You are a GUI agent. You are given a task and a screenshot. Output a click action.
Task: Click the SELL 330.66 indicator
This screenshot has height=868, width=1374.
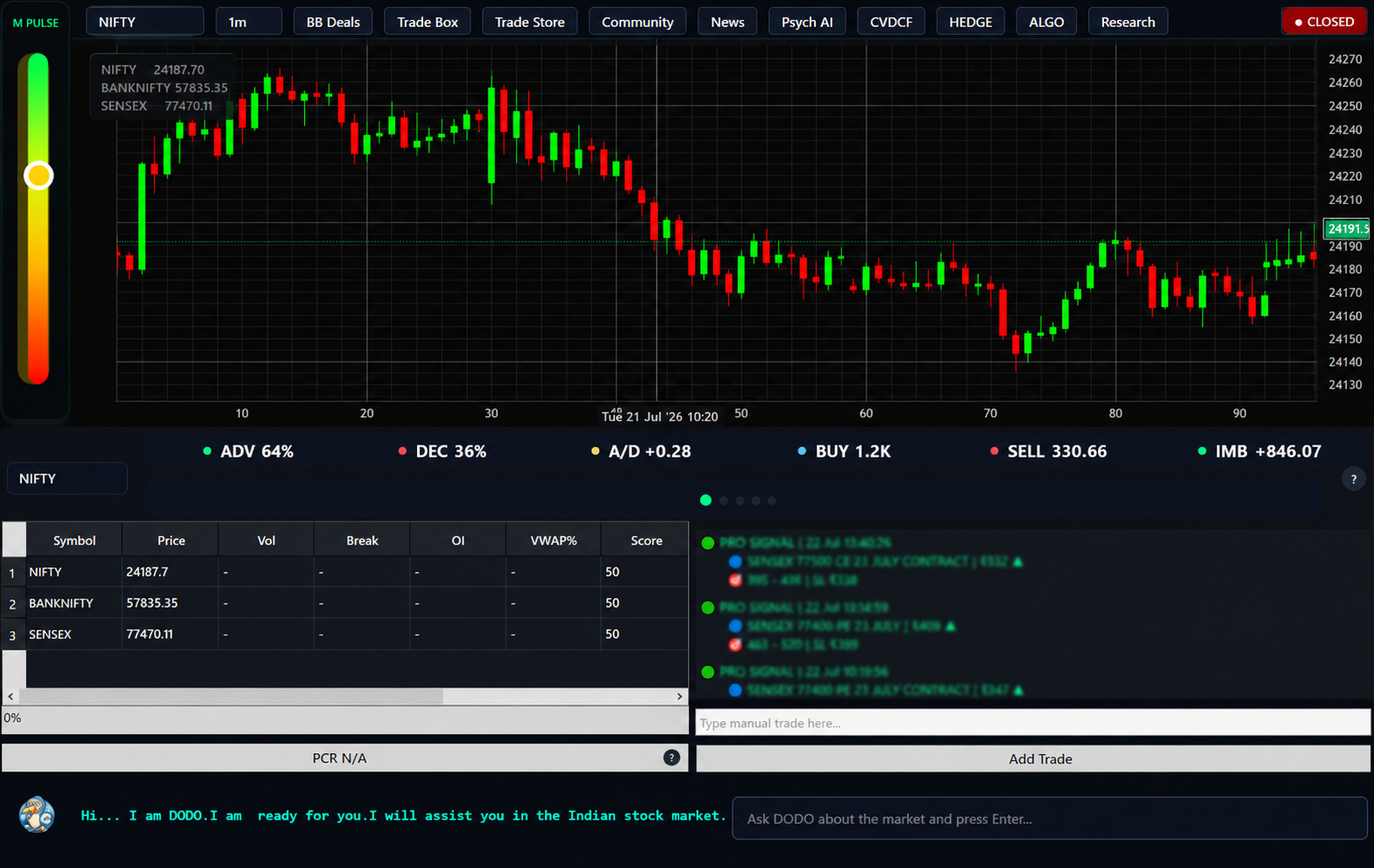click(x=1048, y=451)
